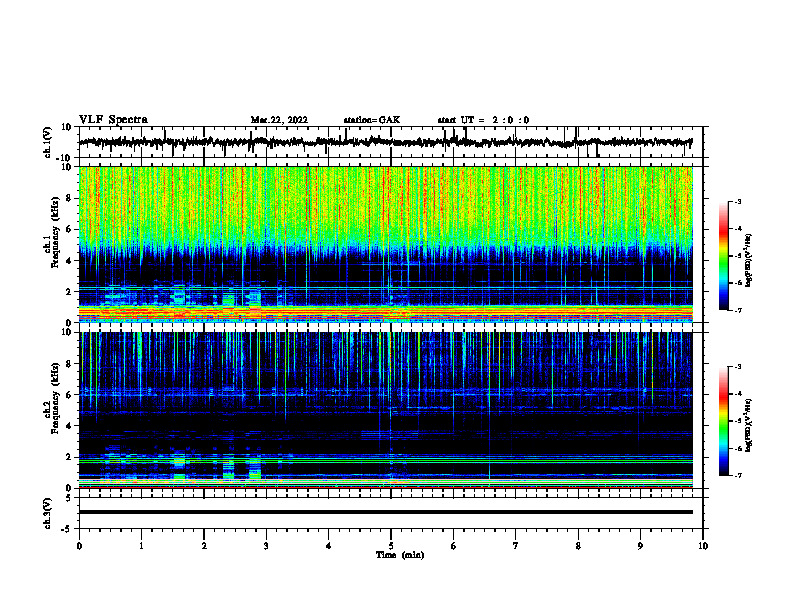Click the ch.2 emission burst near 2.8 minutes

click(x=255, y=469)
